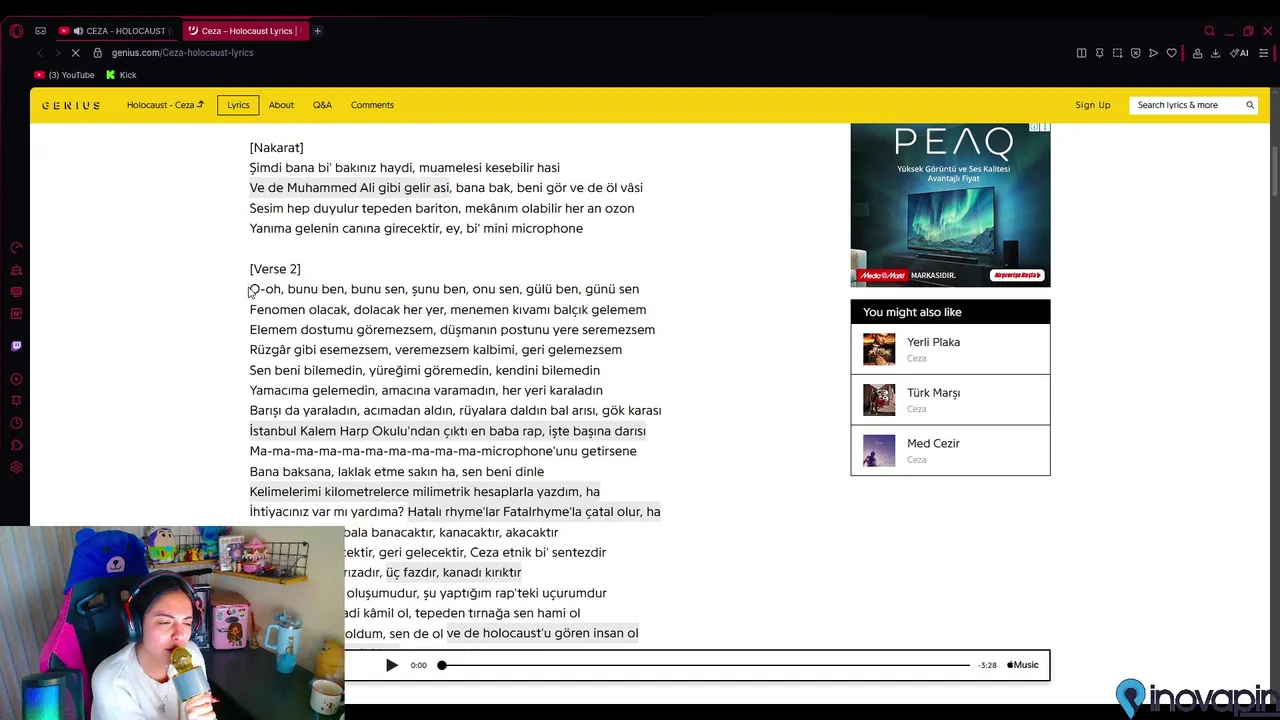This screenshot has width=1280, height=720.
Task: Click the search magnifier in Genius search box
Action: click(1249, 105)
